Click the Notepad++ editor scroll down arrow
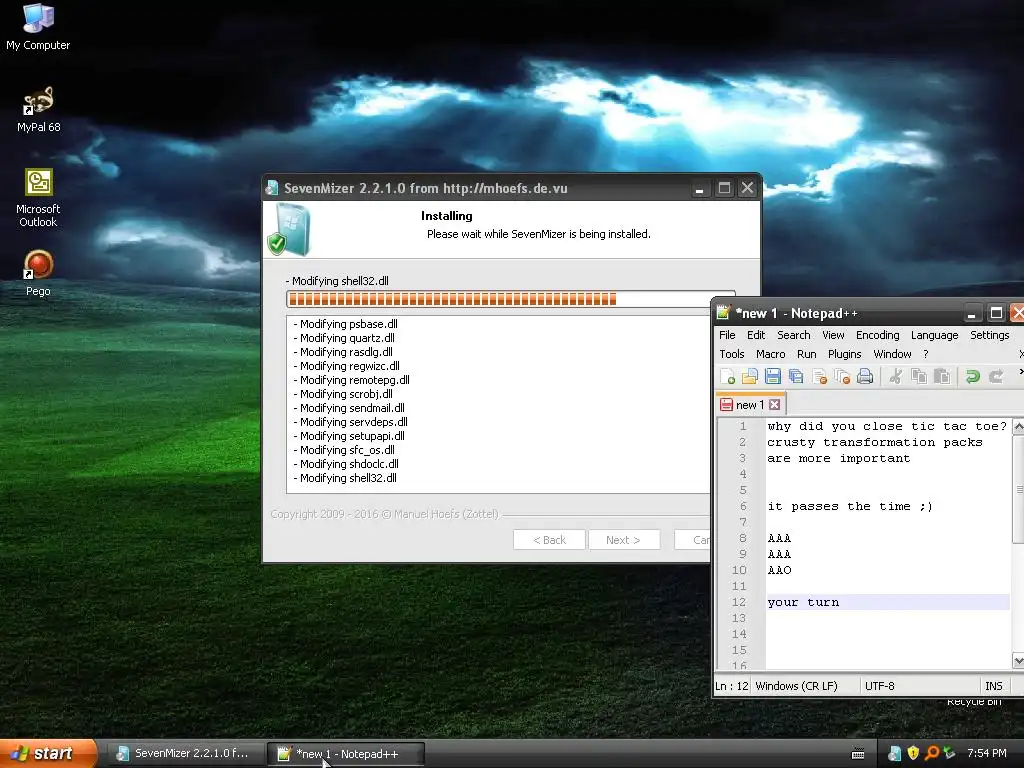This screenshot has height=768, width=1024. pos(1017,660)
